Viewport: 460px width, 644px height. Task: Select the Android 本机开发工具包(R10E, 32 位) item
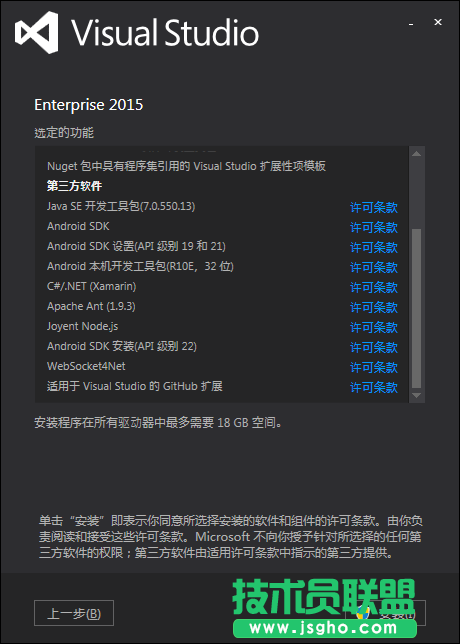coord(140,266)
